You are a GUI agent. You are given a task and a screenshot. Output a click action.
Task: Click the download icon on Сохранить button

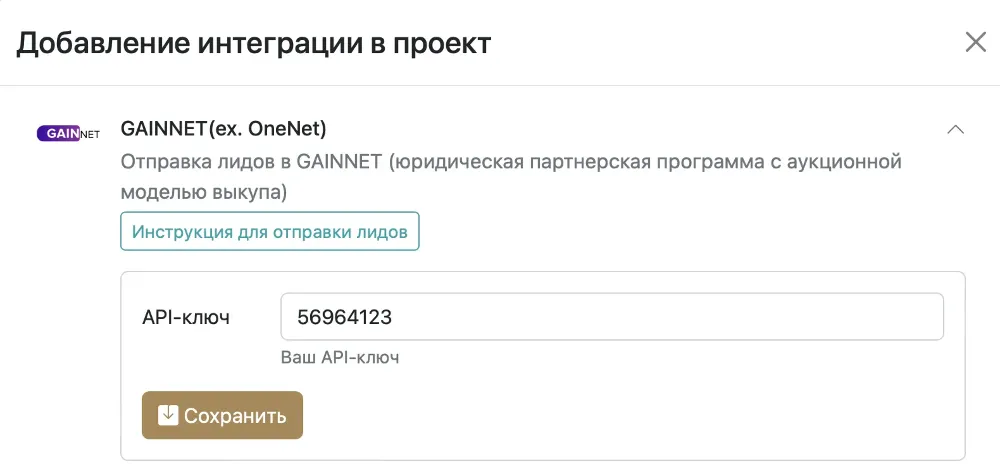[x=168, y=415]
